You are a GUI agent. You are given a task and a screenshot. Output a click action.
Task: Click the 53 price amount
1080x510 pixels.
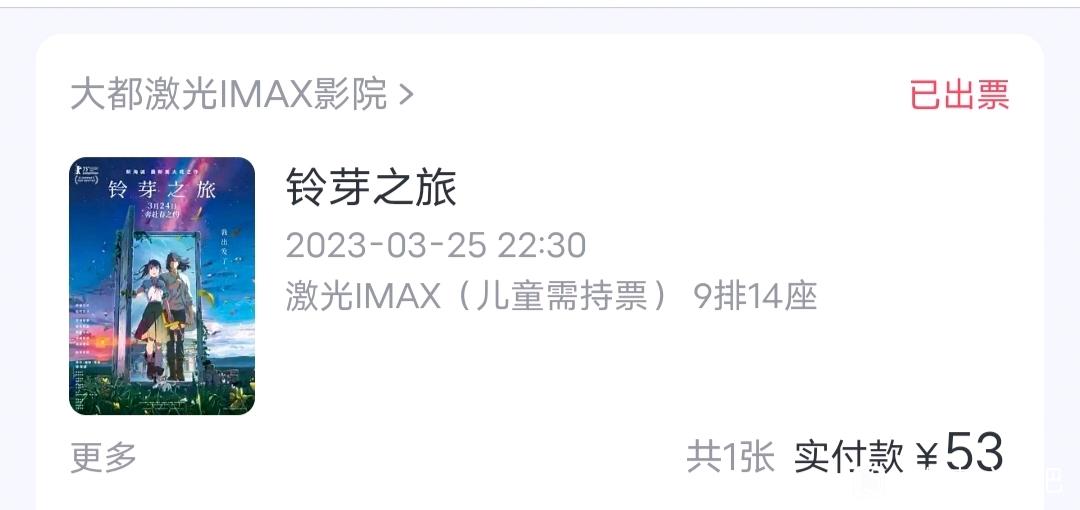point(974,452)
